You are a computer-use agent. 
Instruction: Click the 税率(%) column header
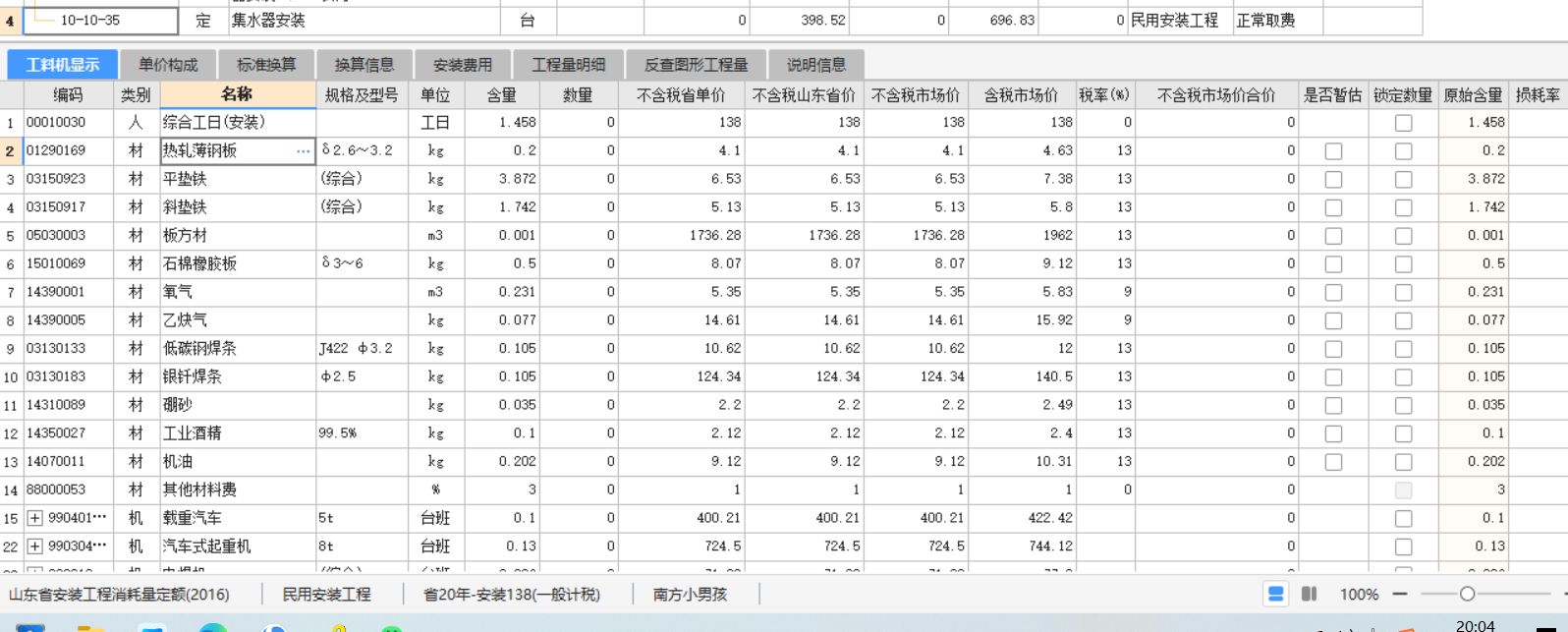click(1104, 94)
